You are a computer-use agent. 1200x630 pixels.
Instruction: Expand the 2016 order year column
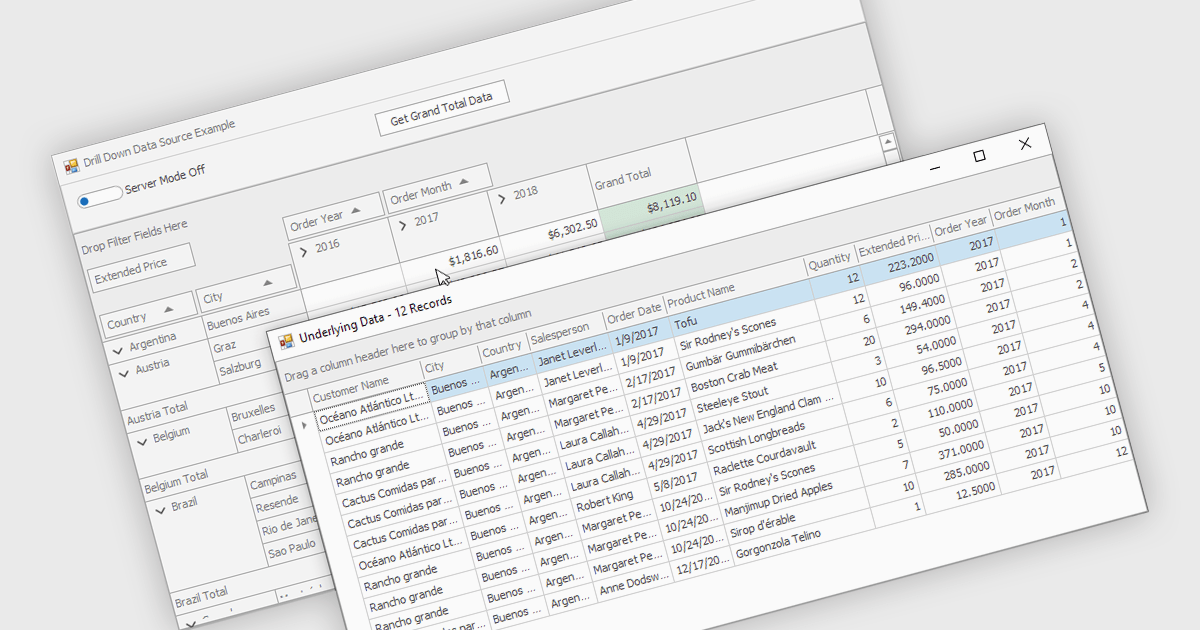[x=304, y=252]
